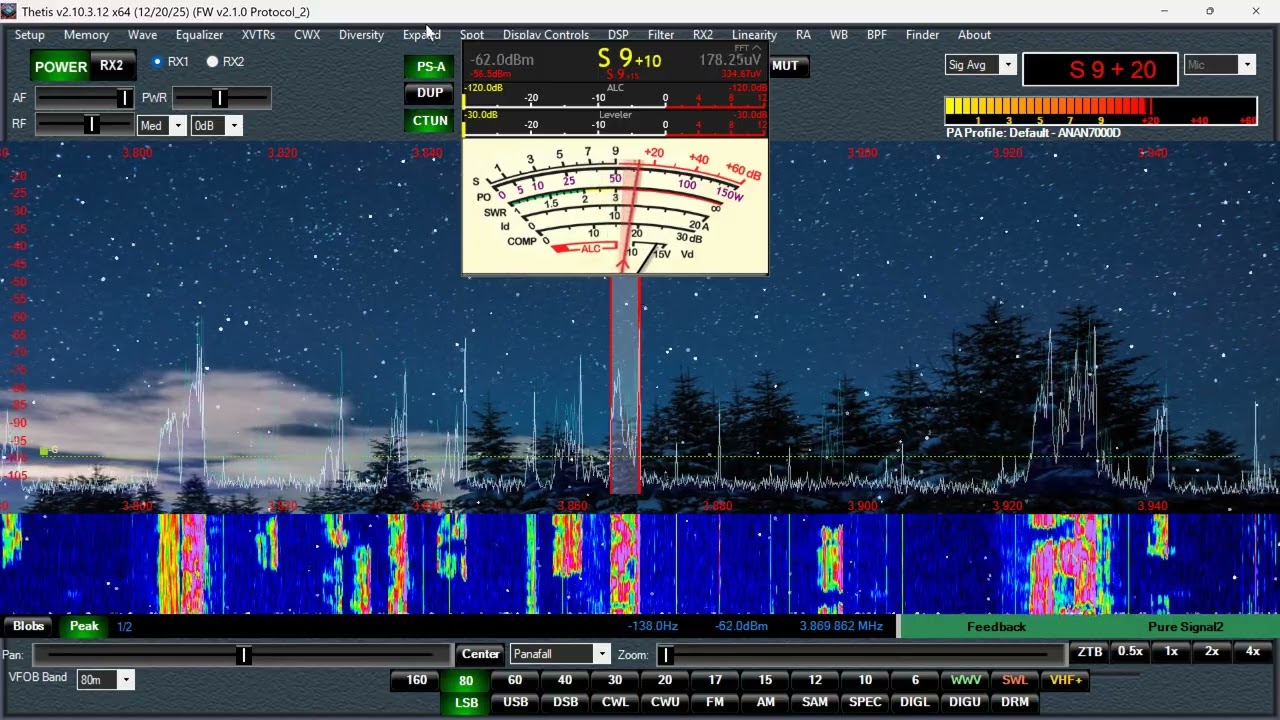Set zoom to 4x
Screen dimensions: 1280x720
tap(1253, 652)
